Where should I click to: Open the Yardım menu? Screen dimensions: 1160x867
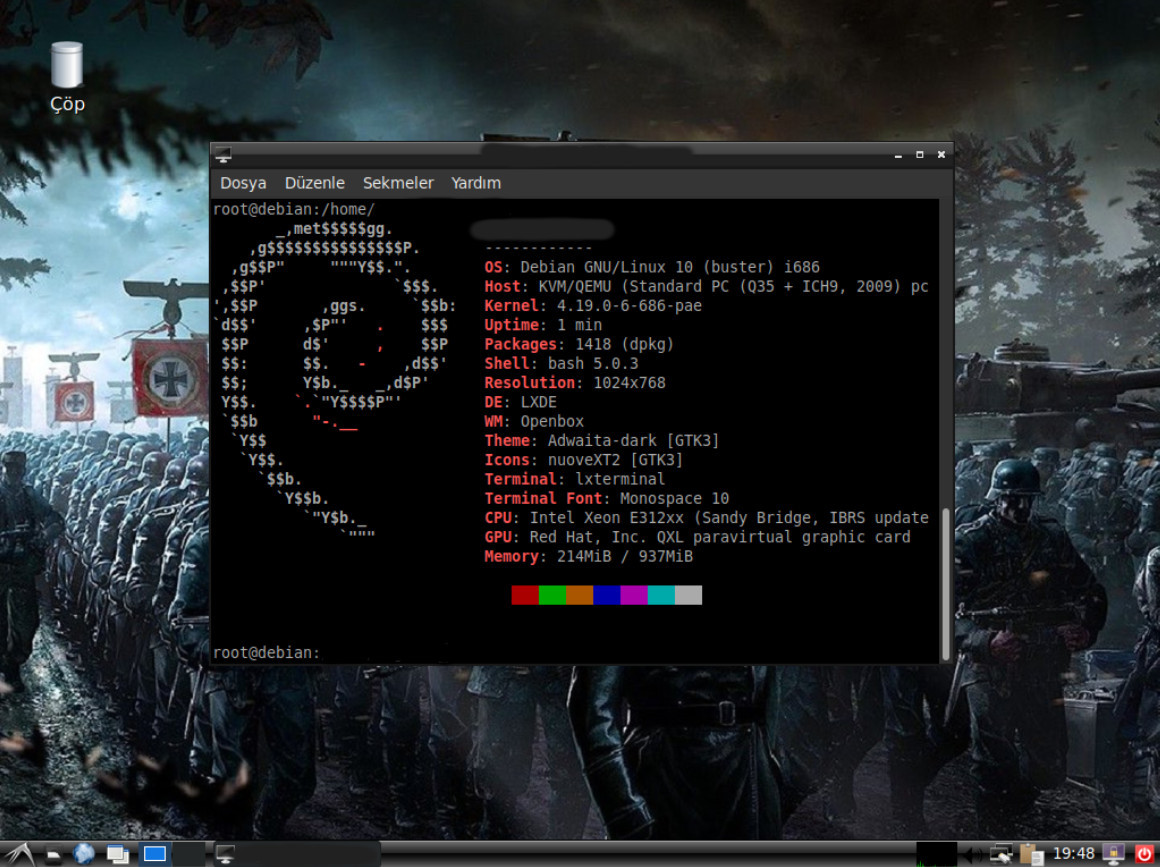[x=476, y=183]
